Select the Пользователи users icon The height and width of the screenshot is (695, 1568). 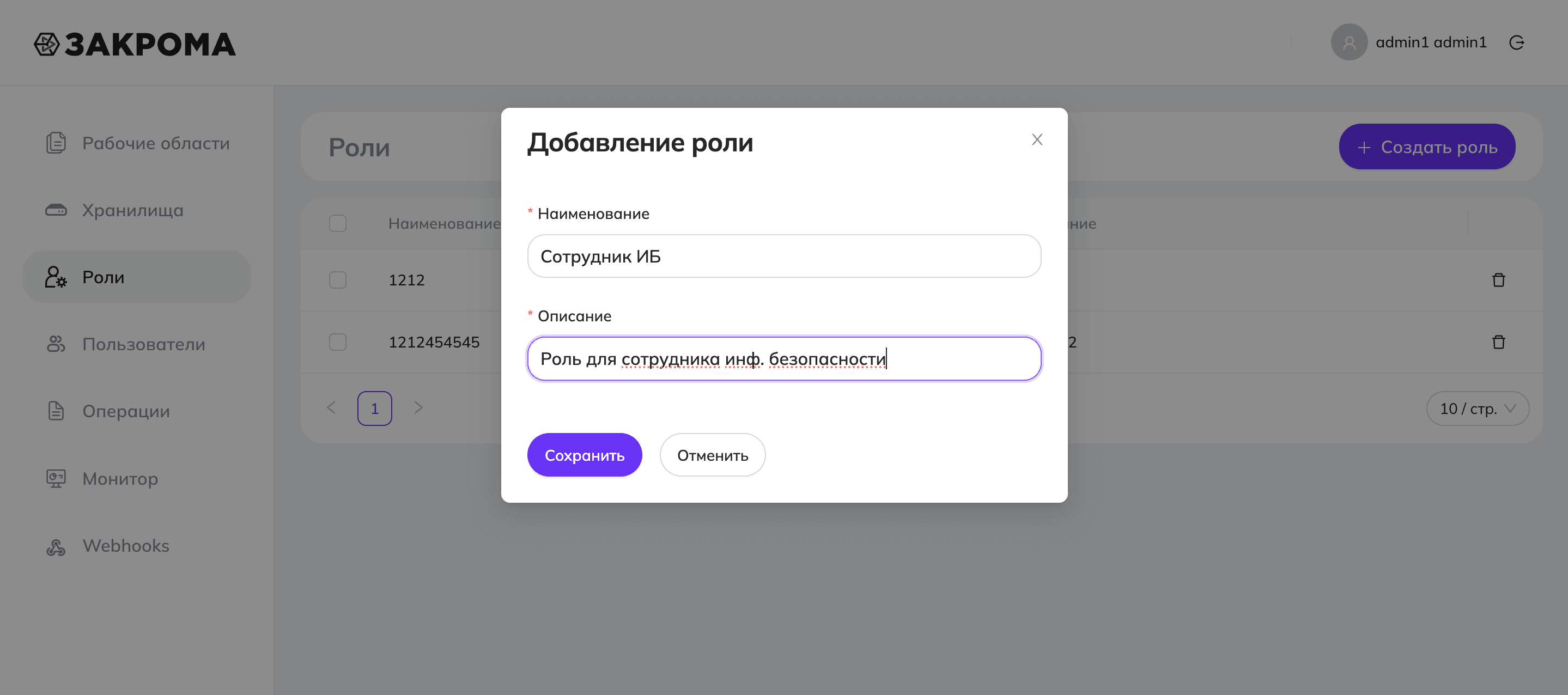coord(56,344)
